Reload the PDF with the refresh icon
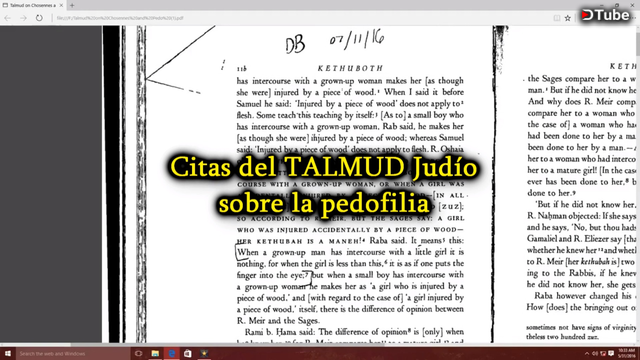Screen dimensions: 640x360 pyautogui.click(x=39, y=18)
